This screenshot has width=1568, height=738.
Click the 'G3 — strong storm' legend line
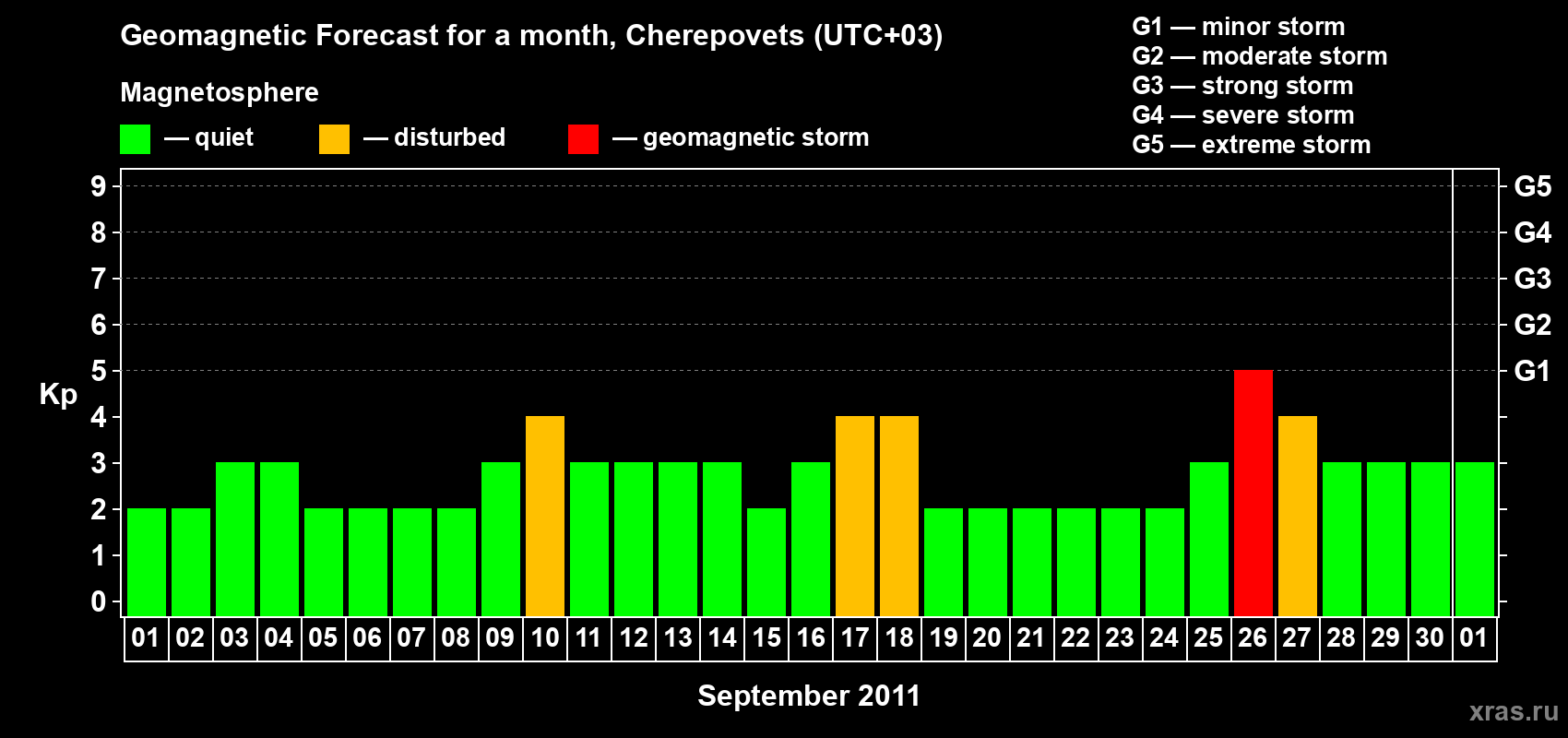coord(1242,86)
